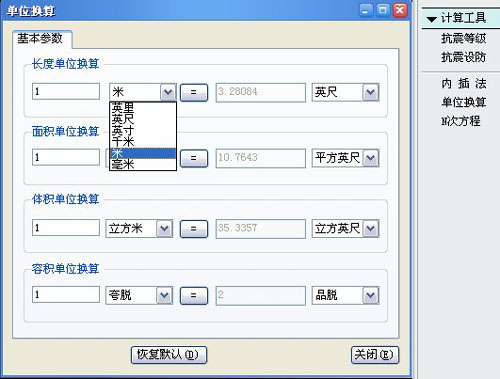Click the equals button for length conversion
This screenshot has height=379, width=500.
pyautogui.click(x=194, y=92)
